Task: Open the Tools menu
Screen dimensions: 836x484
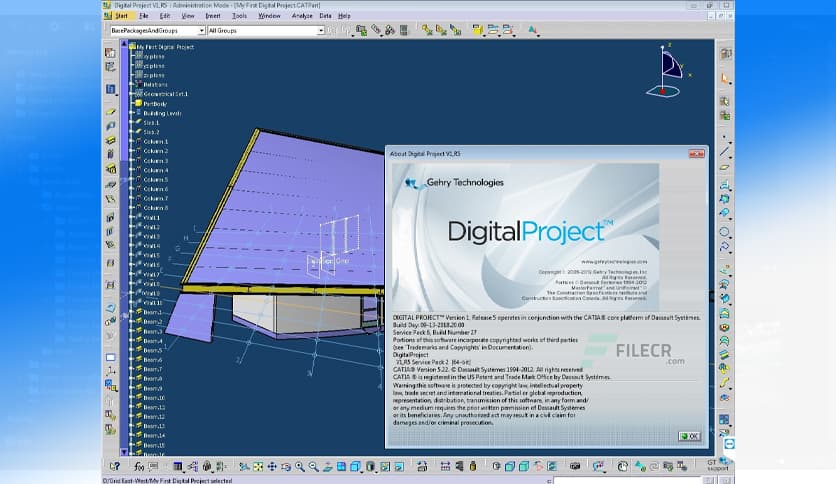Action: [x=239, y=16]
